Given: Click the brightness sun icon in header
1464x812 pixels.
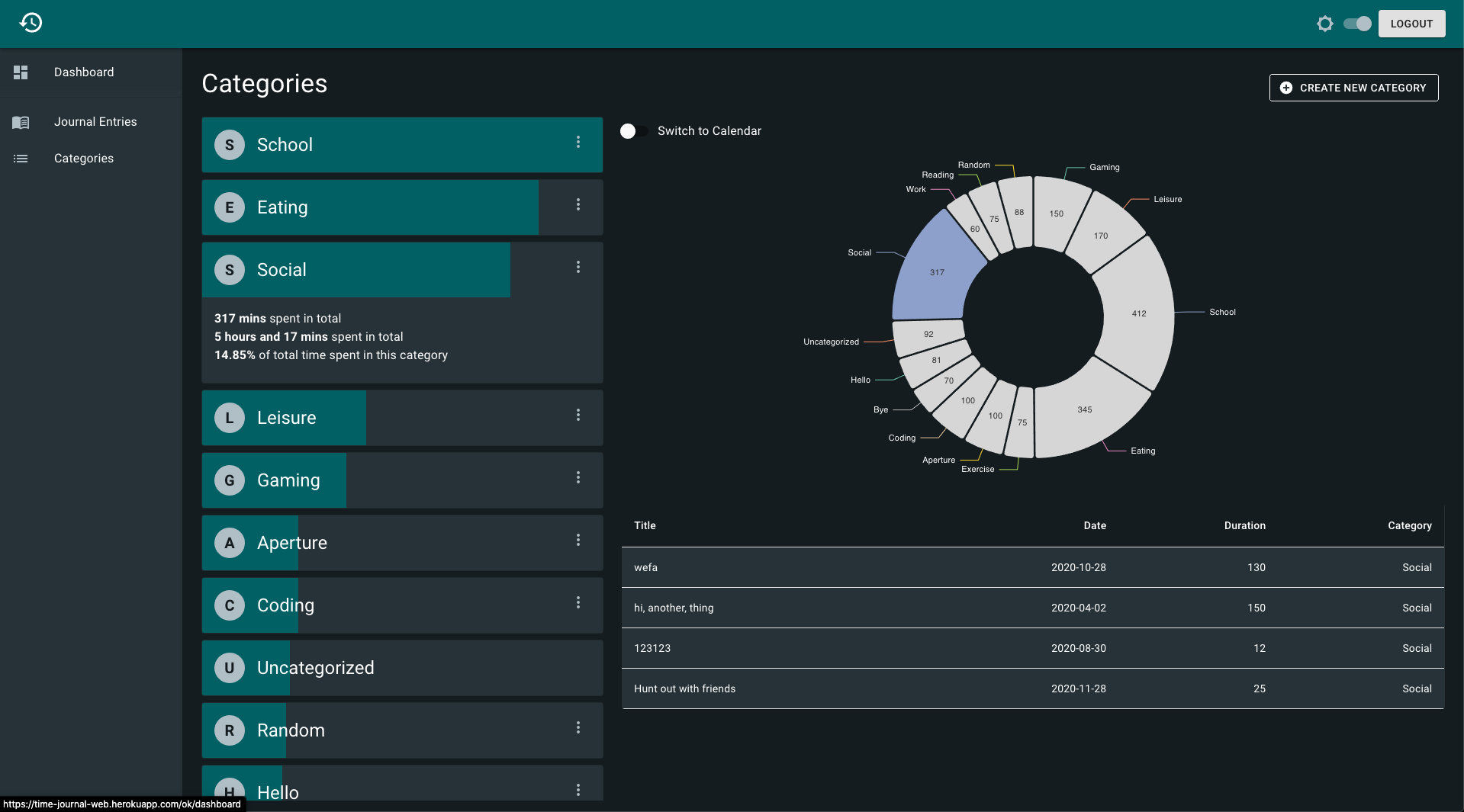Looking at the screenshot, I should click(1325, 24).
